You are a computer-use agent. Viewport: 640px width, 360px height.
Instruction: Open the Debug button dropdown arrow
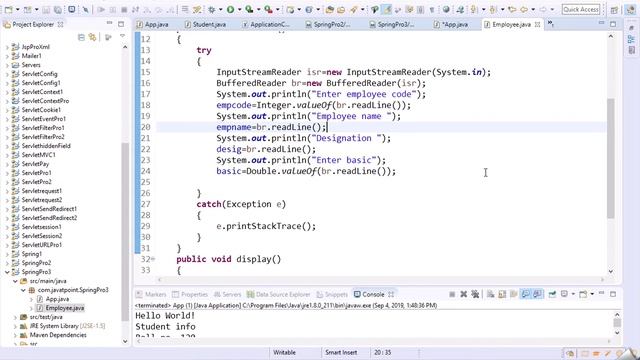pyautogui.click(x=220, y=9)
